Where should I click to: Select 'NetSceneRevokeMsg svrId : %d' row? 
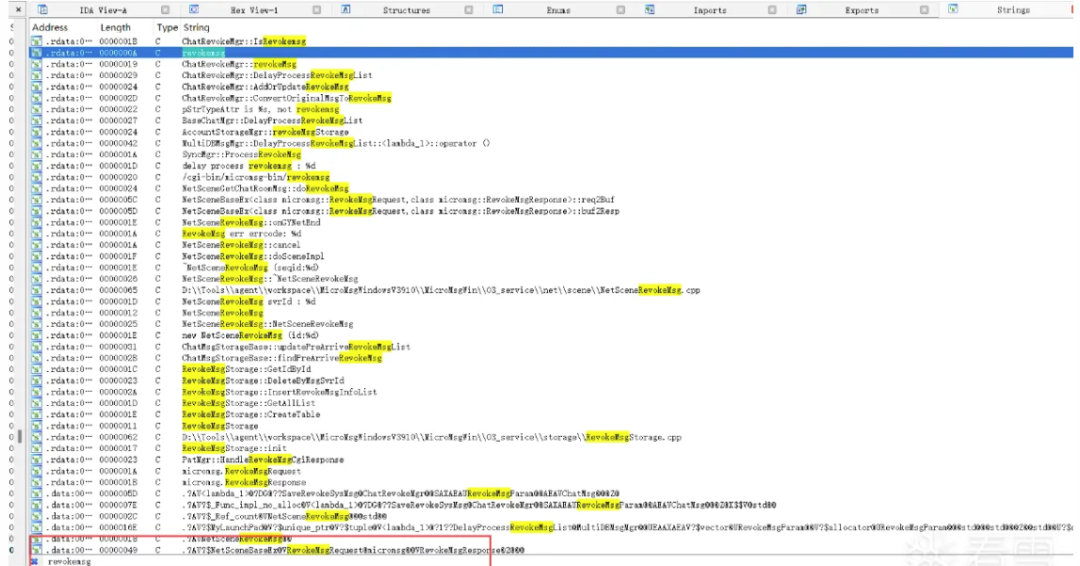tap(551, 301)
